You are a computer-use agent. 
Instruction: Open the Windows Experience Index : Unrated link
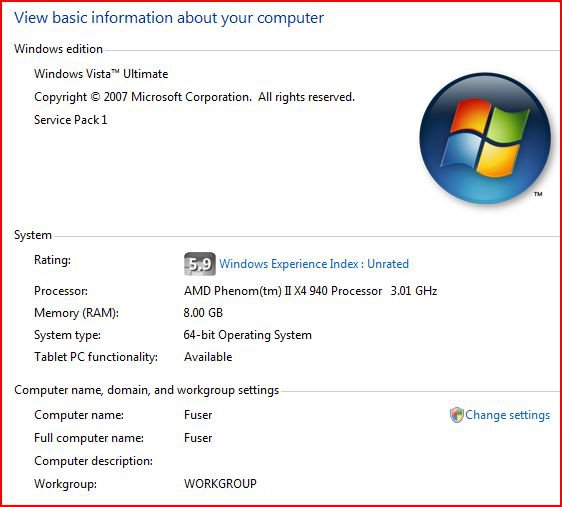[x=314, y=264]
